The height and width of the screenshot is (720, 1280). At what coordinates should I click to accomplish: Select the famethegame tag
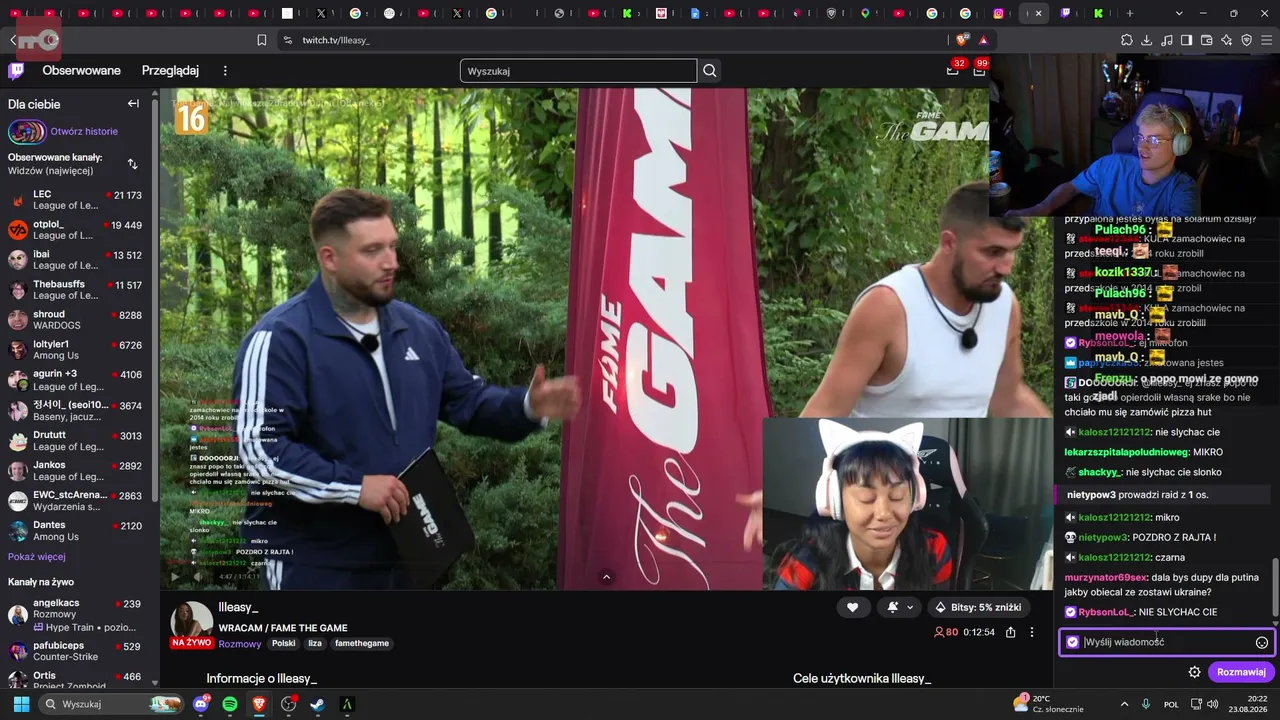point(362,644)
